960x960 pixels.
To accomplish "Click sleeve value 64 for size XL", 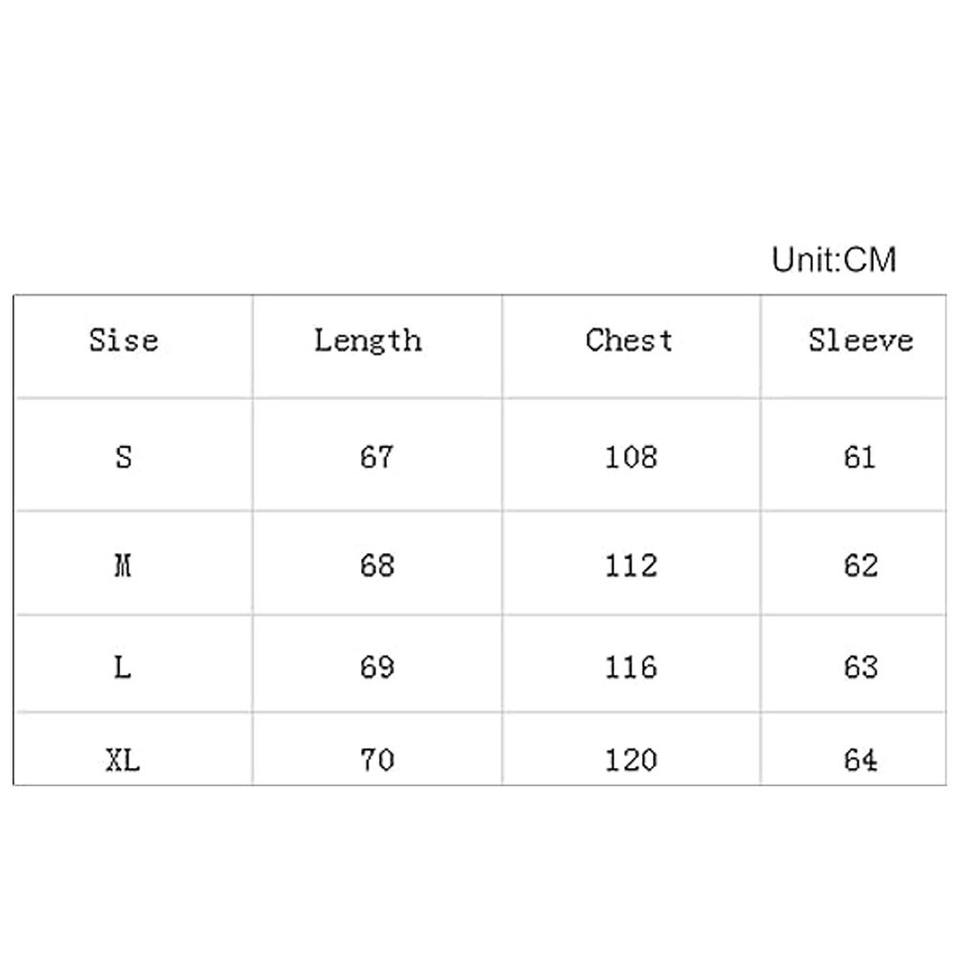I will click(x=860, y=761).
